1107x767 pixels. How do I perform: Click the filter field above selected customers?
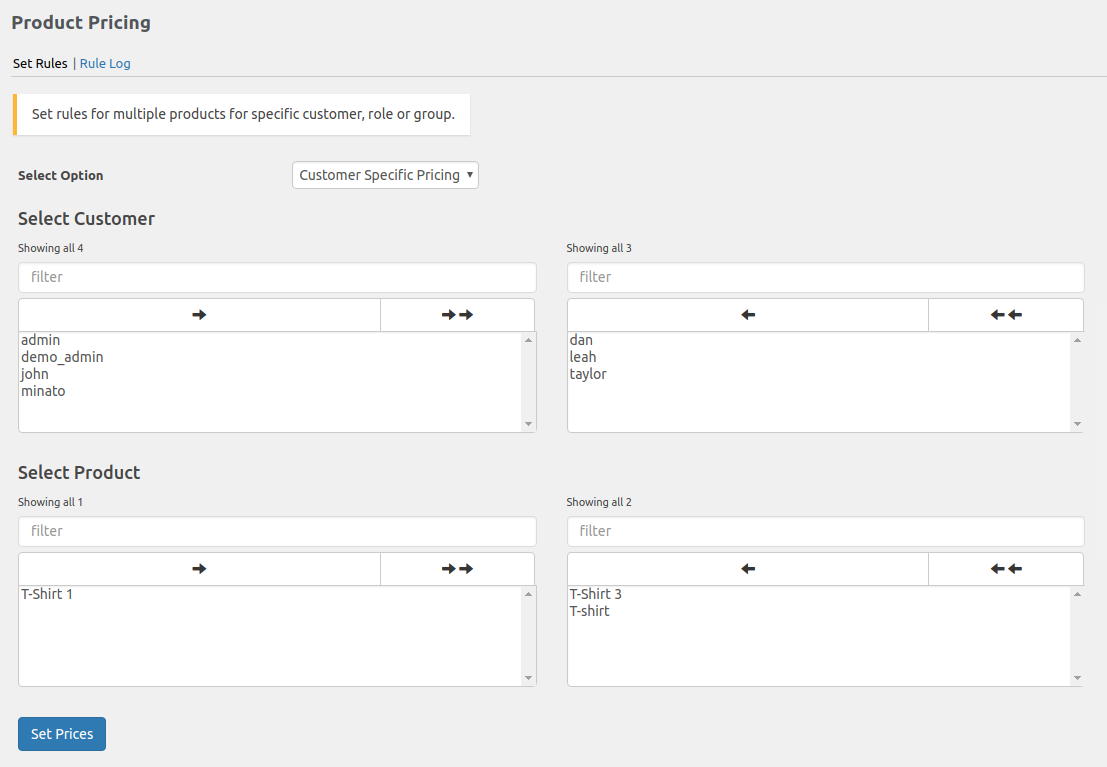coord(825,277)
